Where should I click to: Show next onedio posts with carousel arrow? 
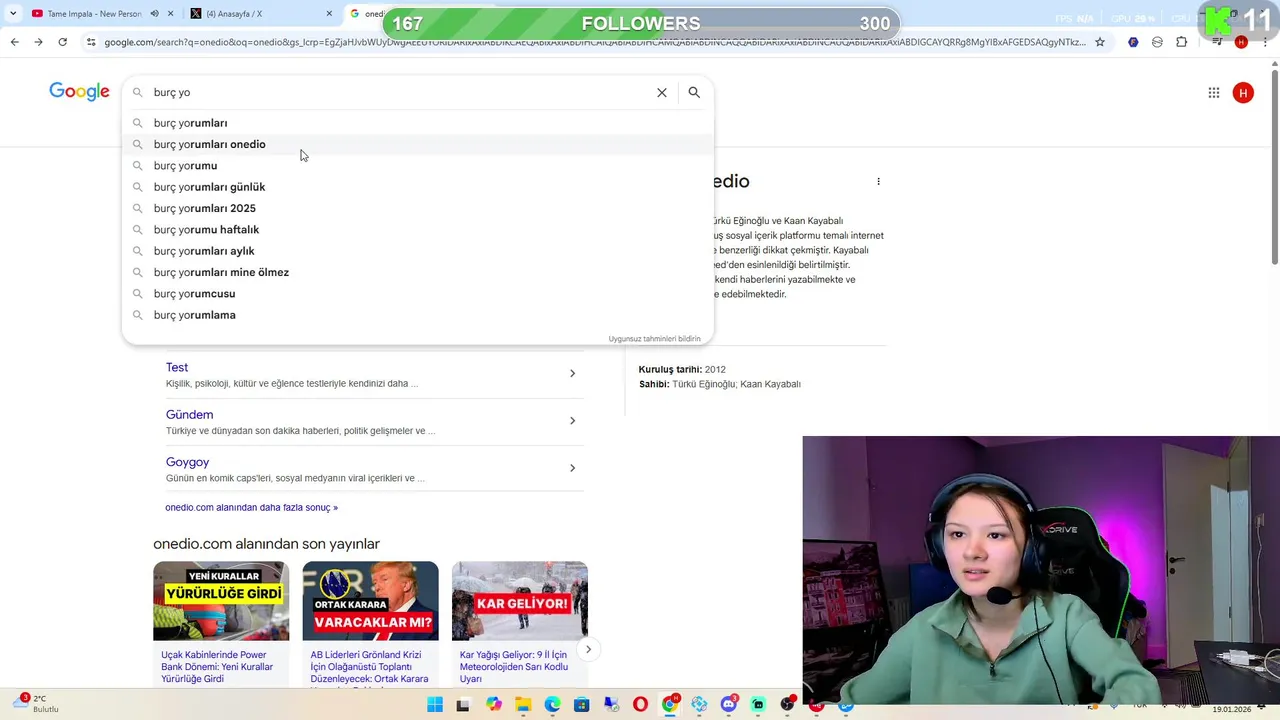588,649
